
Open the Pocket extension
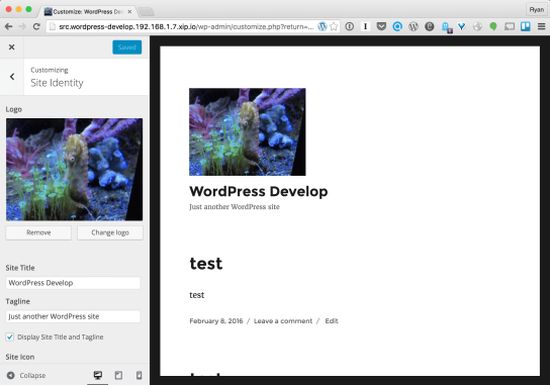pos(381,26)
